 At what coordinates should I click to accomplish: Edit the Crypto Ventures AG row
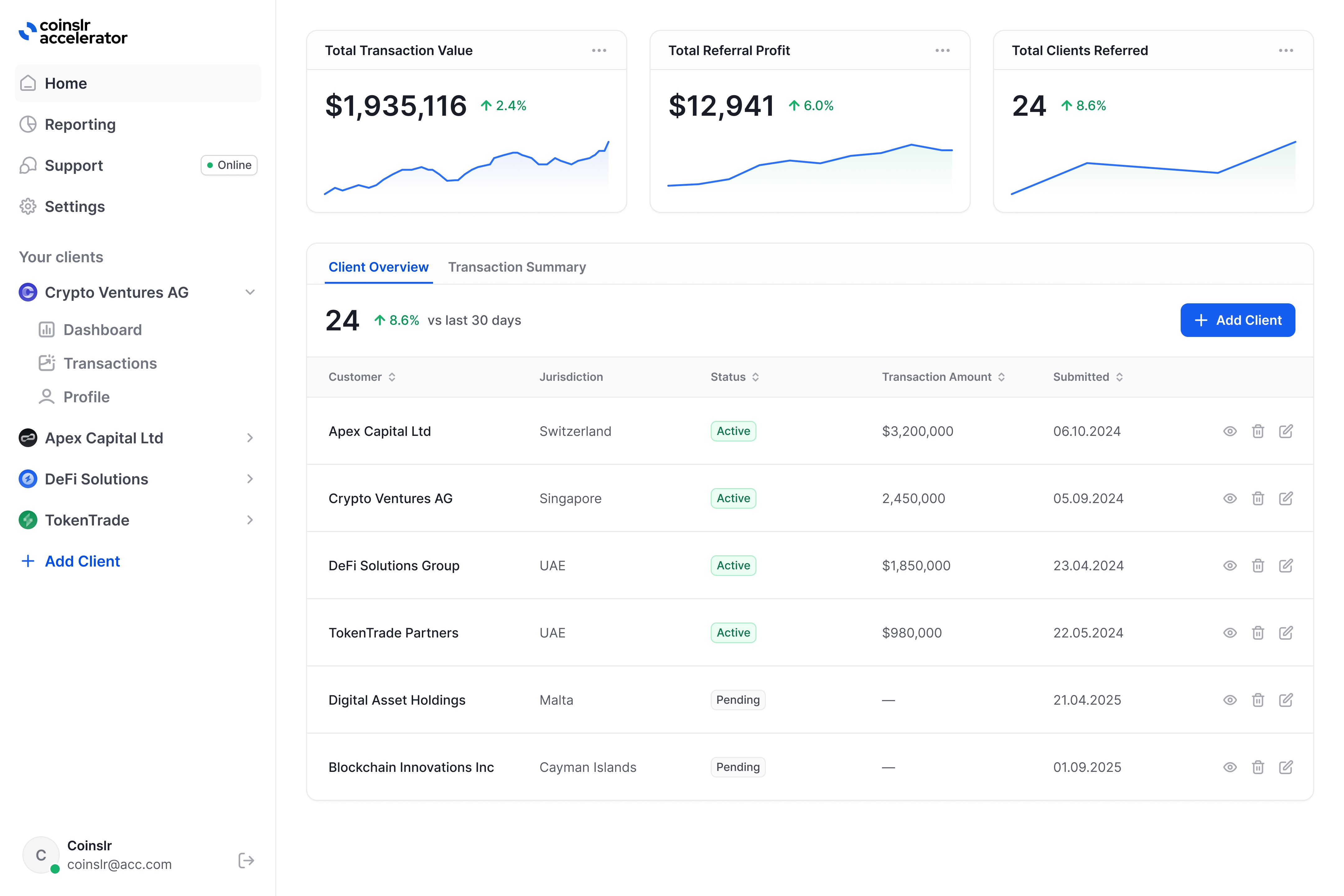(x=1286, y=498)
